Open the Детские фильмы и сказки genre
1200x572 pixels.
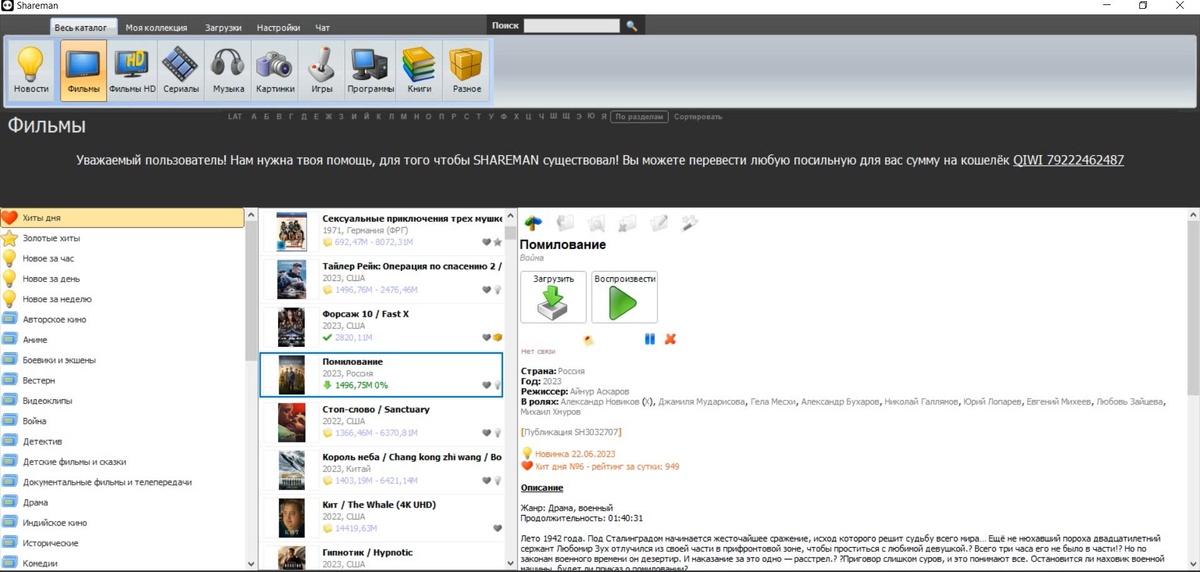tap(122, 462)
